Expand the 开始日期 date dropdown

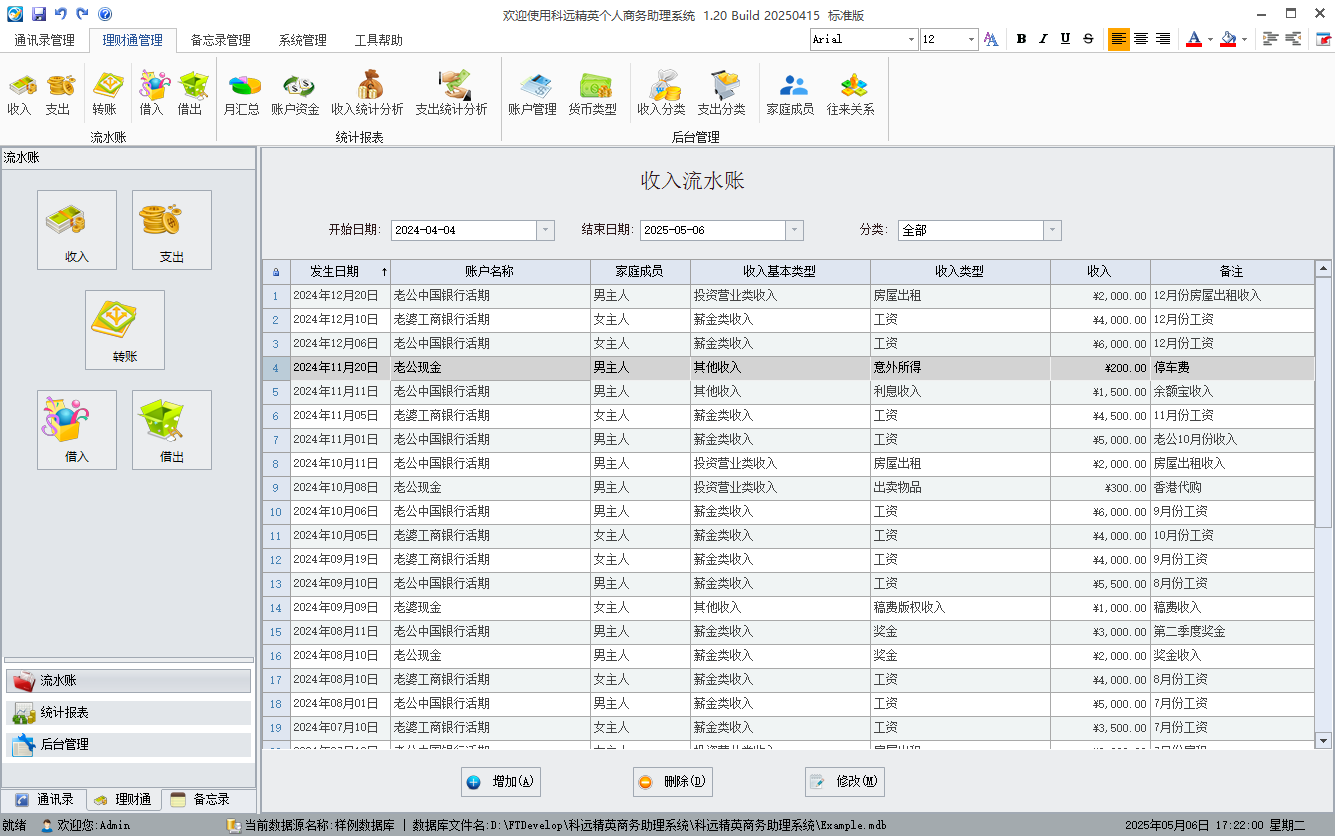pyautogui.click(x=545, y=230)
